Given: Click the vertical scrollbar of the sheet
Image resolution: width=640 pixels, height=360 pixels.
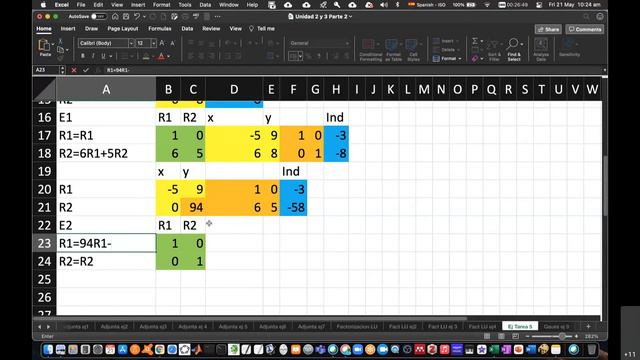Looking at the screenshot, I should (605, 186).
